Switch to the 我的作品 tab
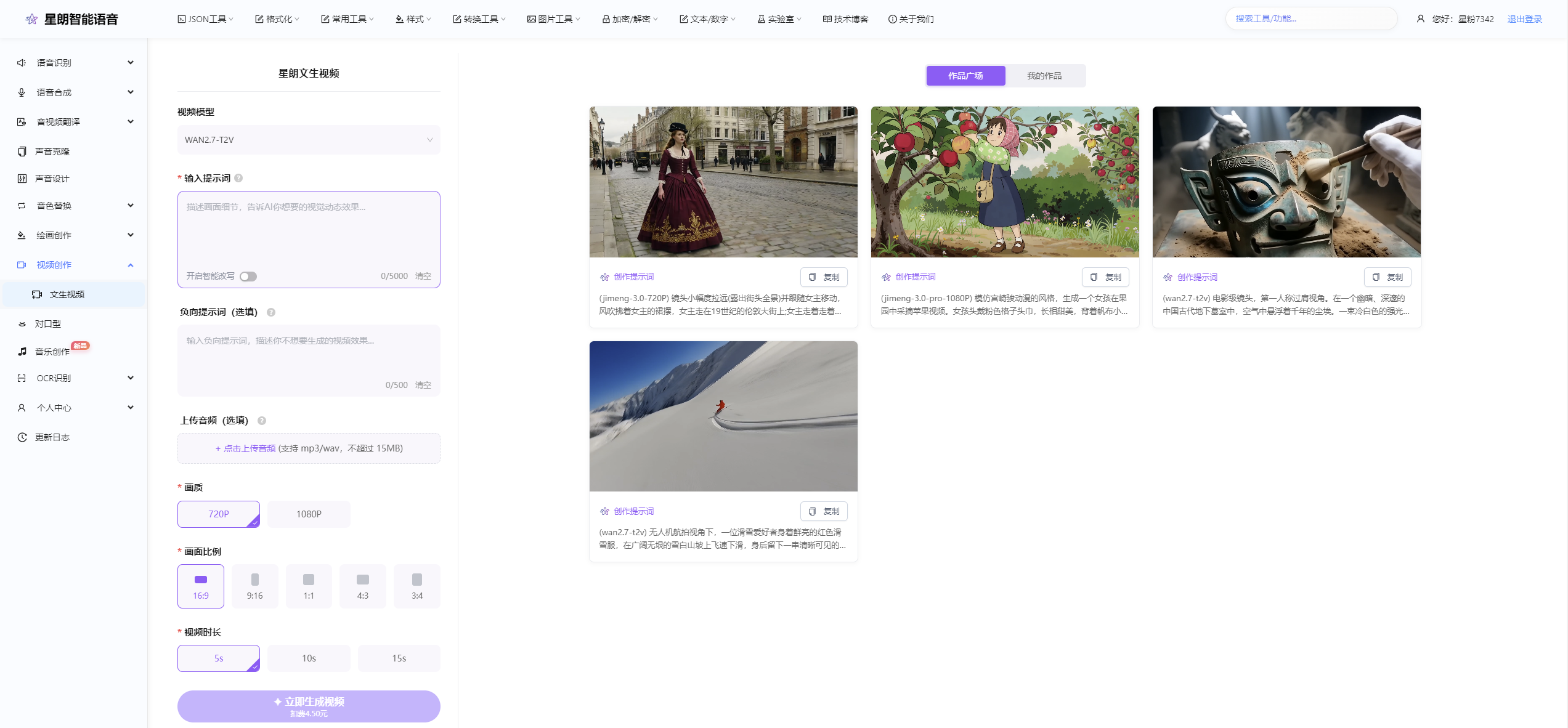Image resolution: width=1568 pixels, height=728 pixels. (x=1044, y=75)
